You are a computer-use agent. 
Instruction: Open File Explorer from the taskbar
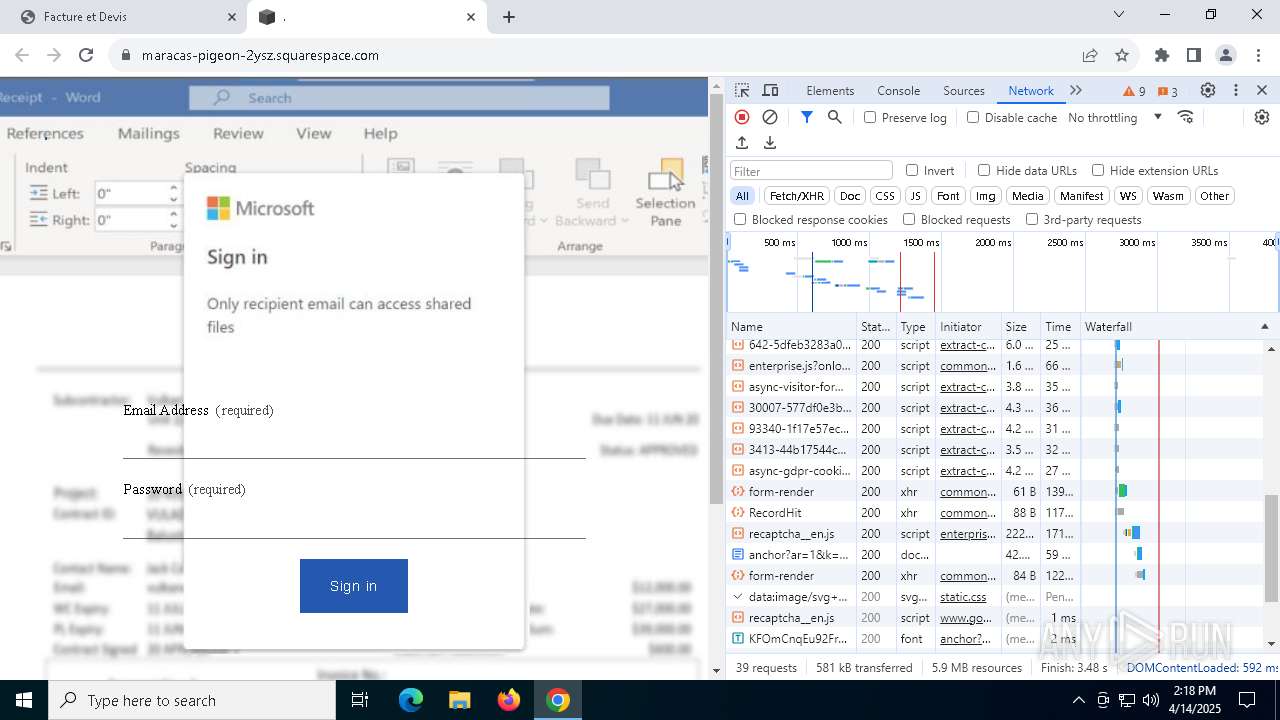click(460, 700)
